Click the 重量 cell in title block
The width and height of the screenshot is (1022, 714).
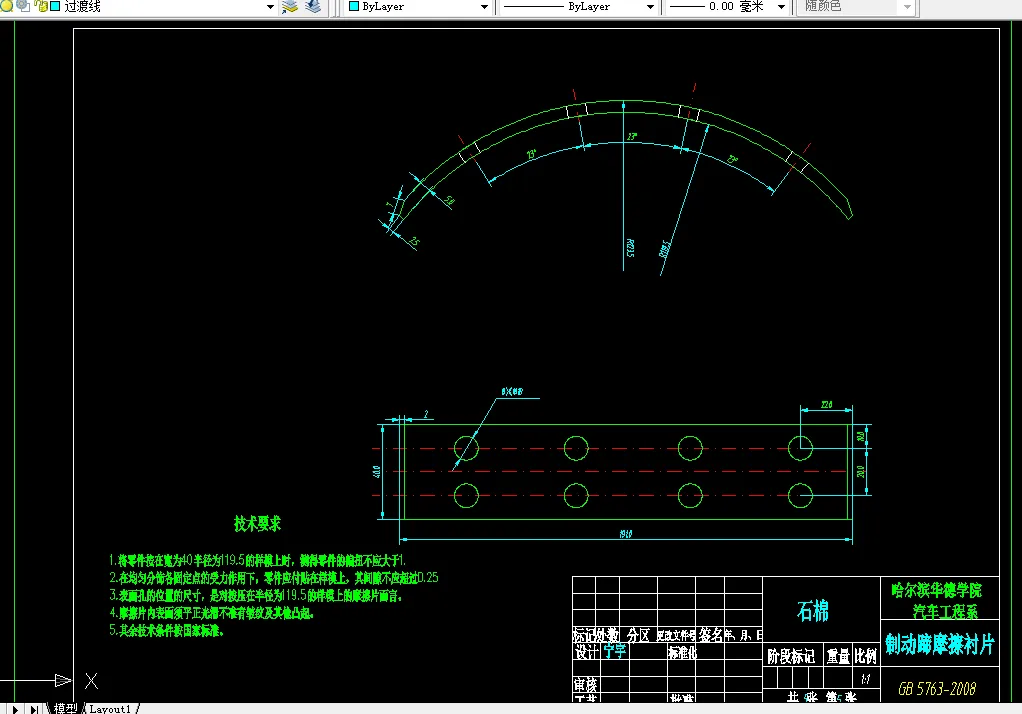click(x=838, y=656)
